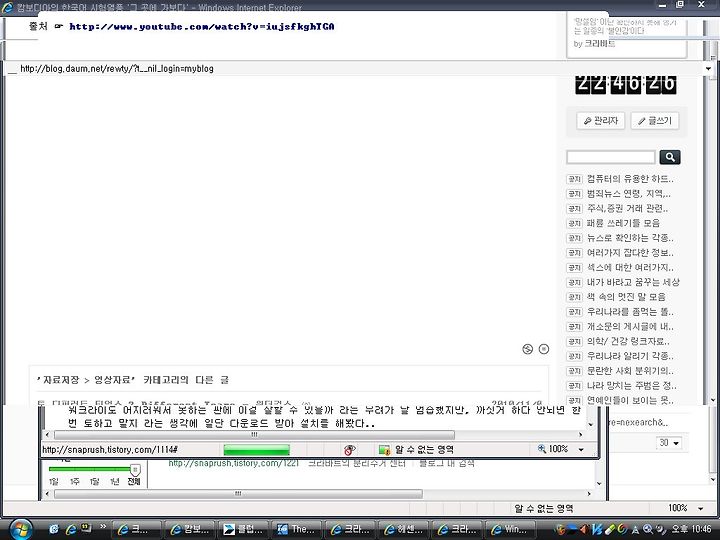This screenshot has width=720, height=540.
Task: Open the YouTube source link
Action: coord(202,26)
